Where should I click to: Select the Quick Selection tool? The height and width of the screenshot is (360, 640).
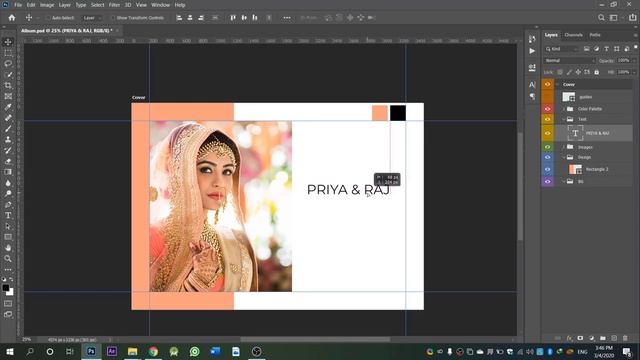pos(8,75)
